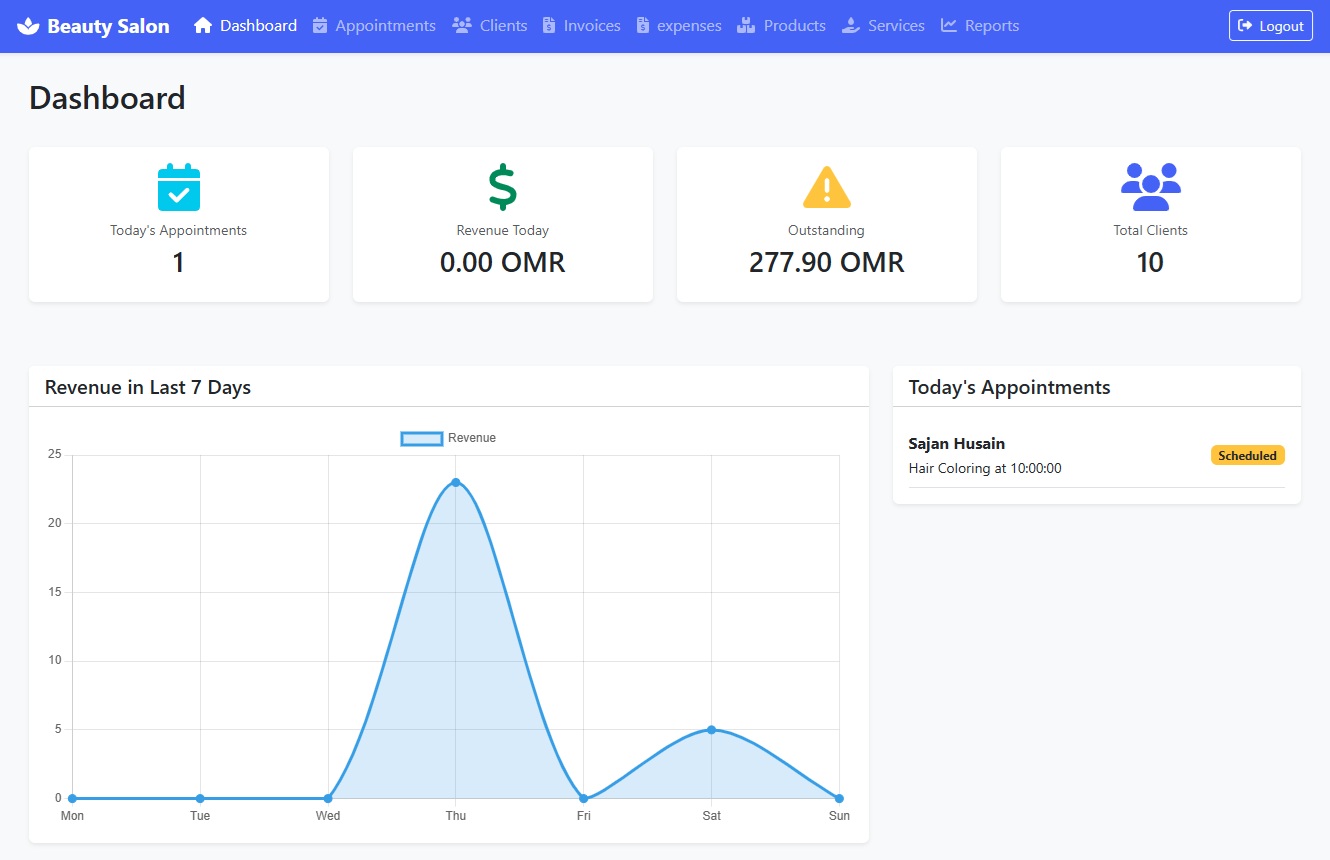Select the Thursday peak data point on the chart
Image resolution: width=1330 pixels, height=860 pixels.
click(456, 483)
